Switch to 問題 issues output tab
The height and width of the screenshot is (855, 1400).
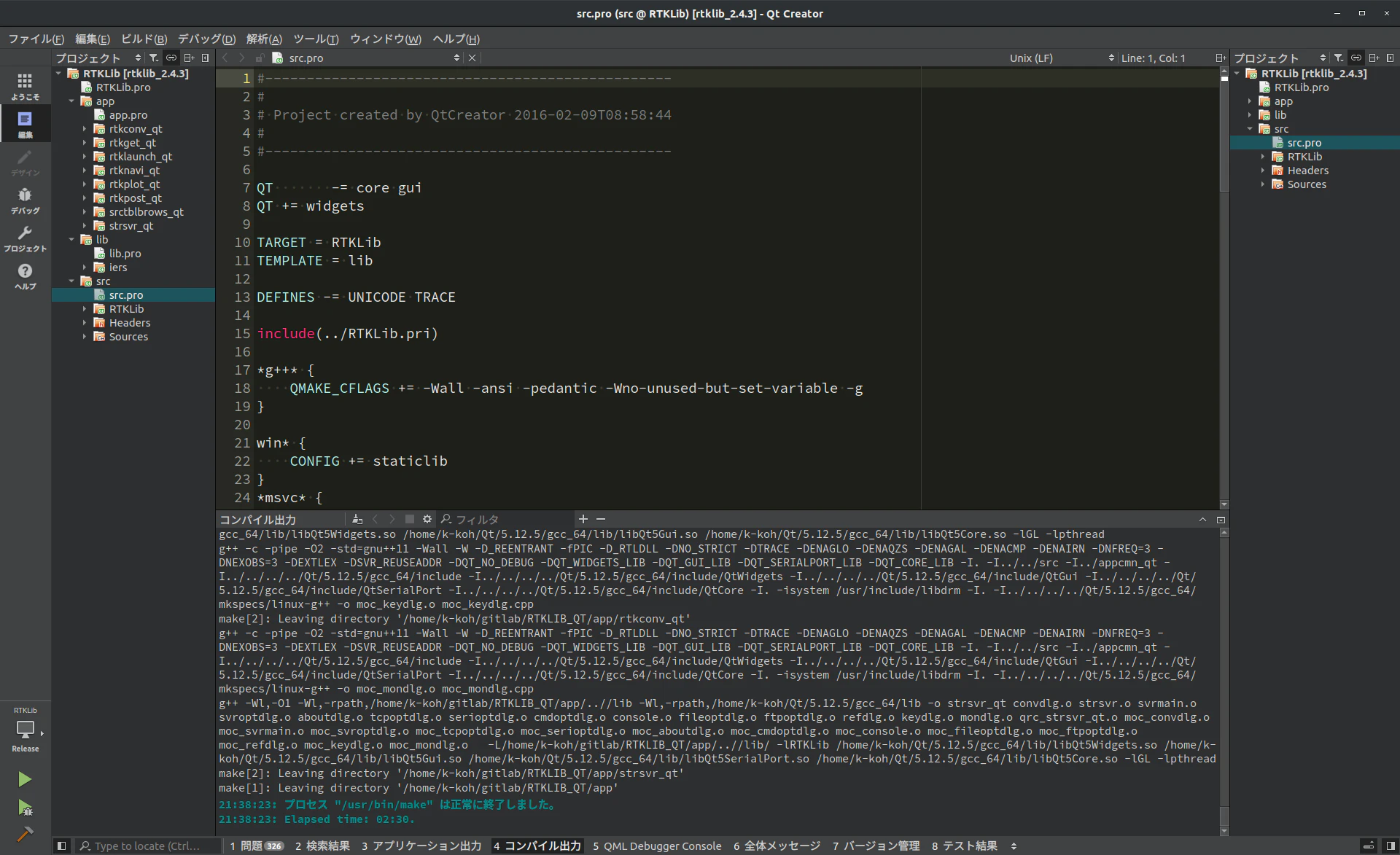(256, 846)
